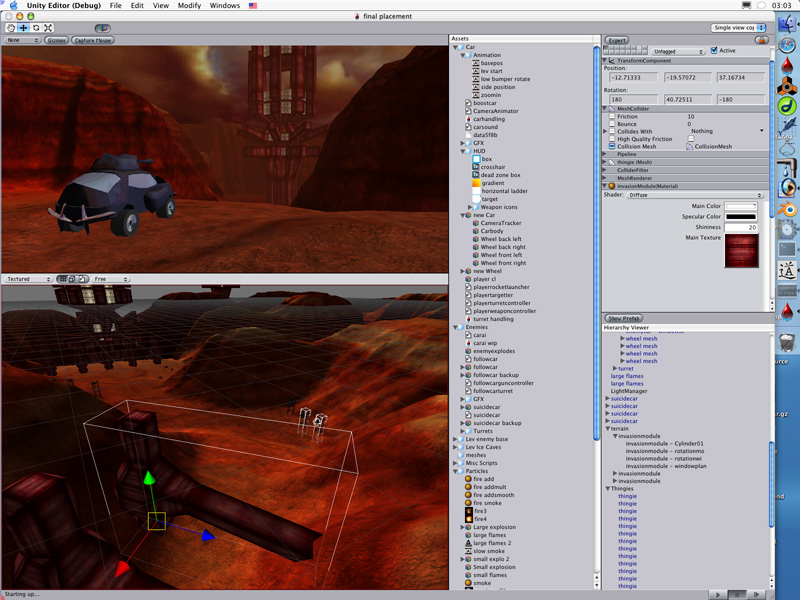Open the Modify menu

[x=189, y=6]
